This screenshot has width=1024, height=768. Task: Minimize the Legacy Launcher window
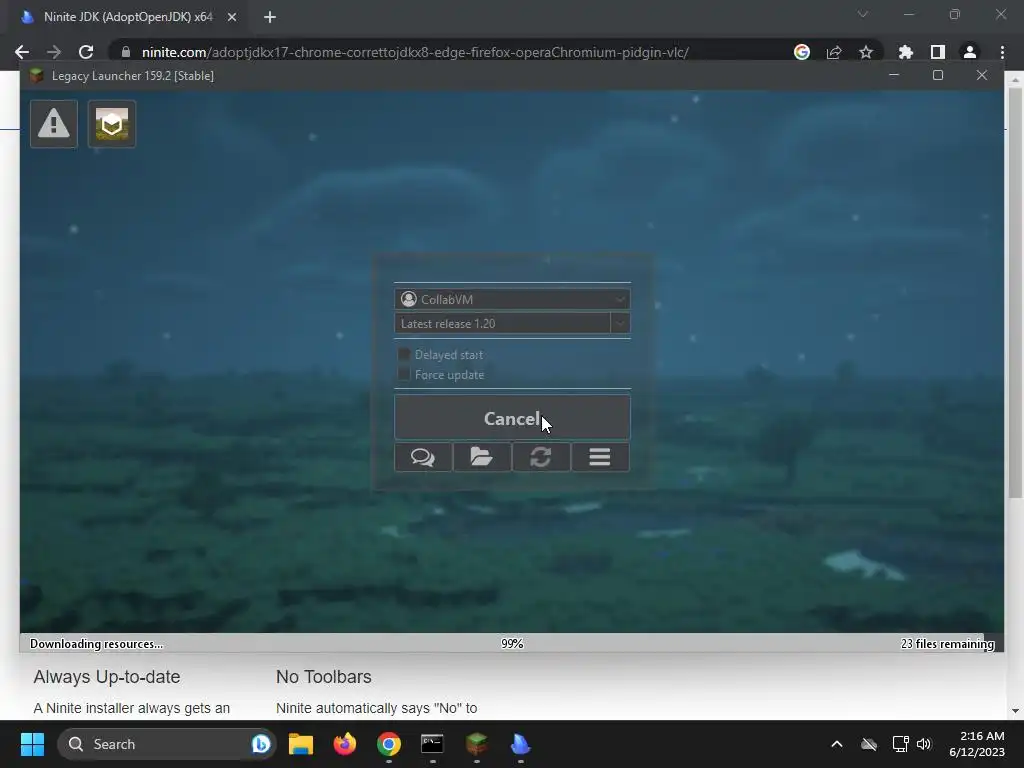pos(894,75)
